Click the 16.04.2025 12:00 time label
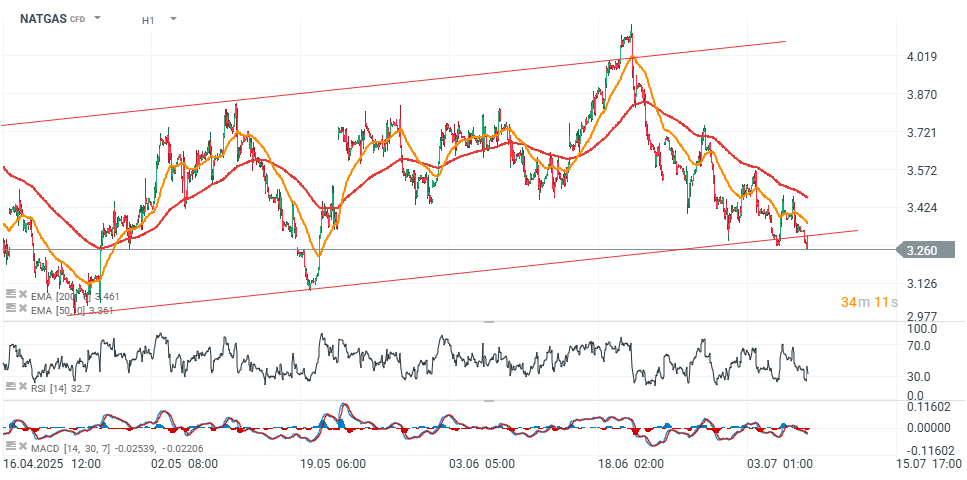 click(x=51, y=463)
